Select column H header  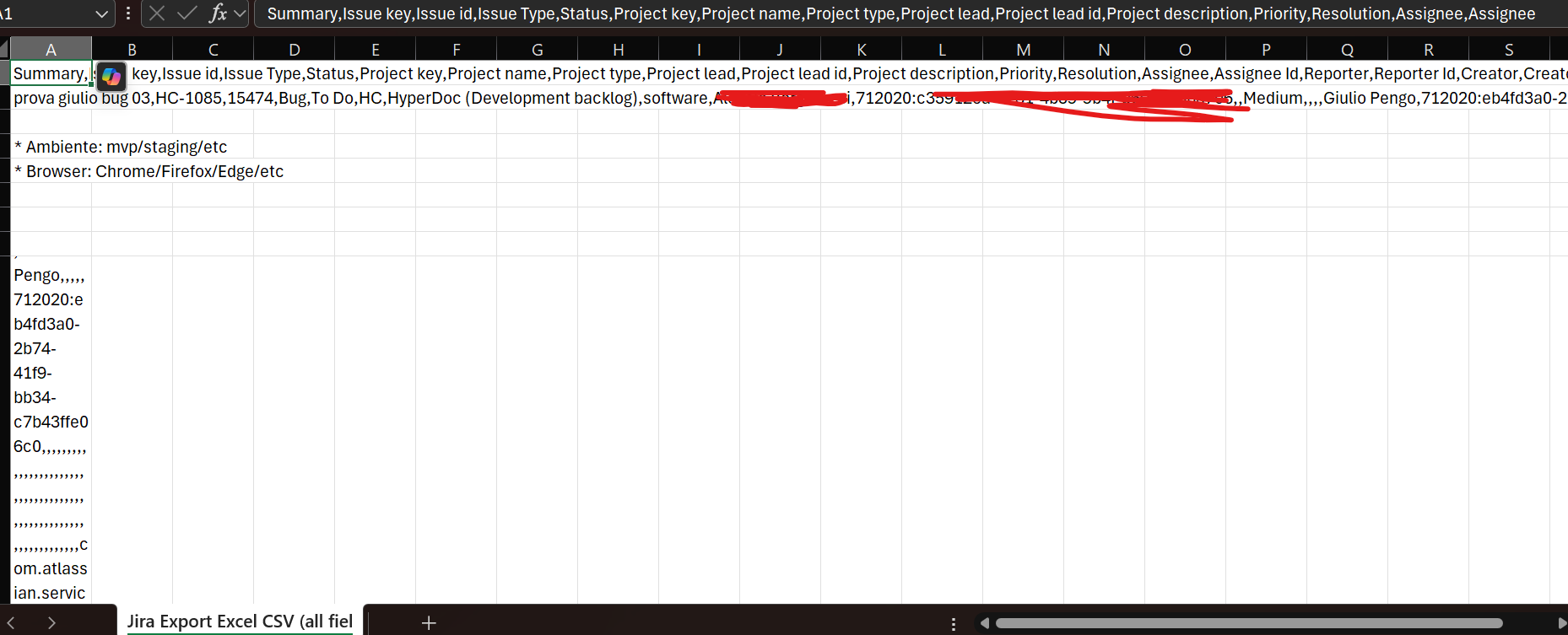click(x=618, y=49)
